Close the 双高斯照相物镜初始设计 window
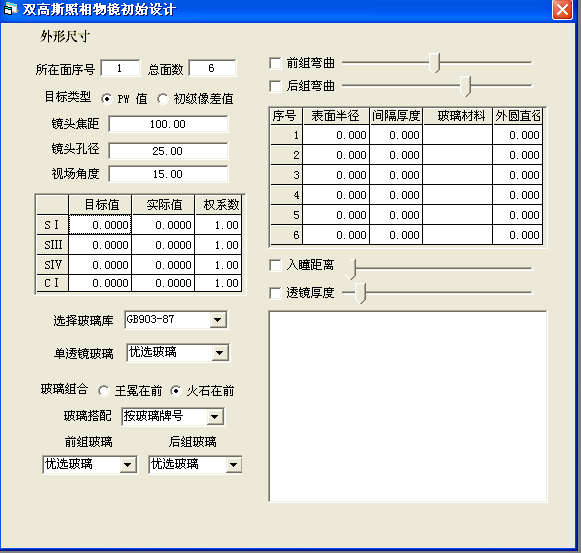Screen dimensions: 581x553 tap(562, 9)
